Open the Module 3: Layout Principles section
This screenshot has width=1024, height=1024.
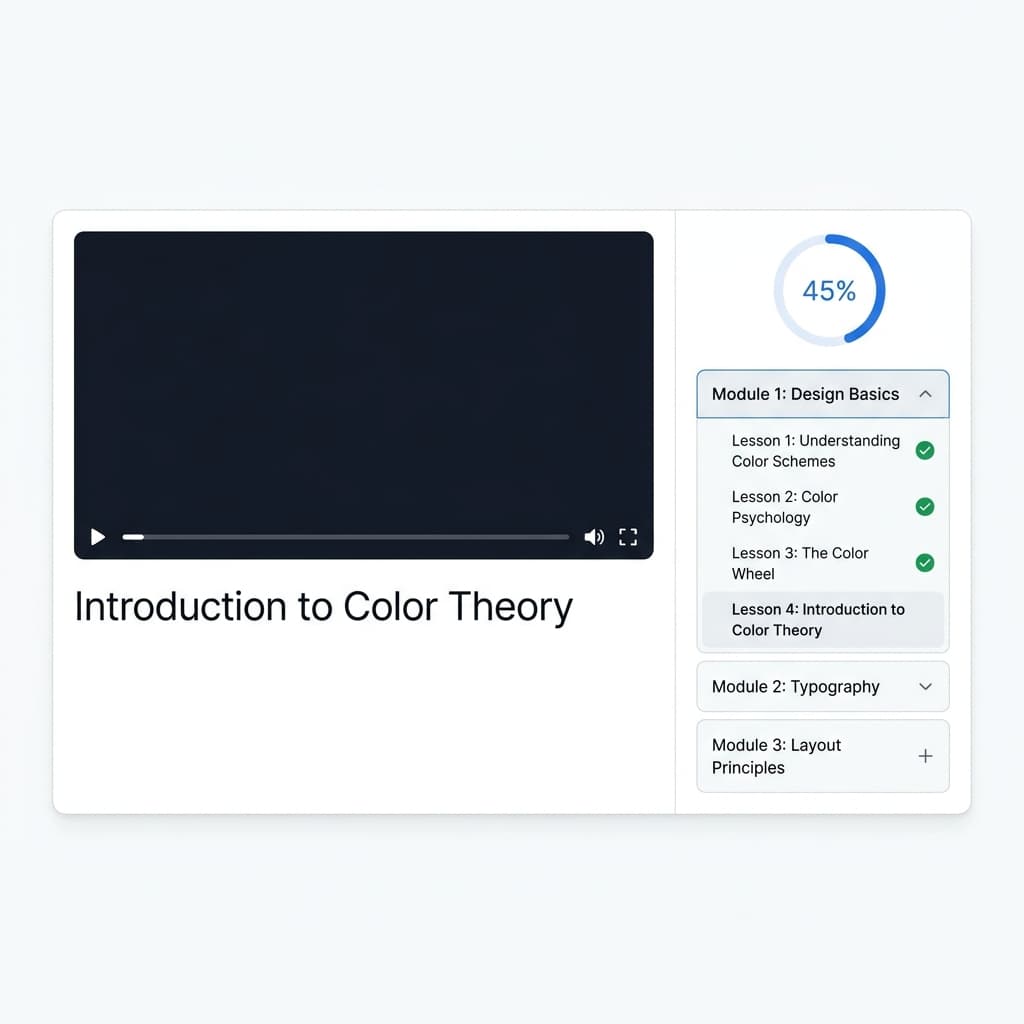(x=823, y=756)
